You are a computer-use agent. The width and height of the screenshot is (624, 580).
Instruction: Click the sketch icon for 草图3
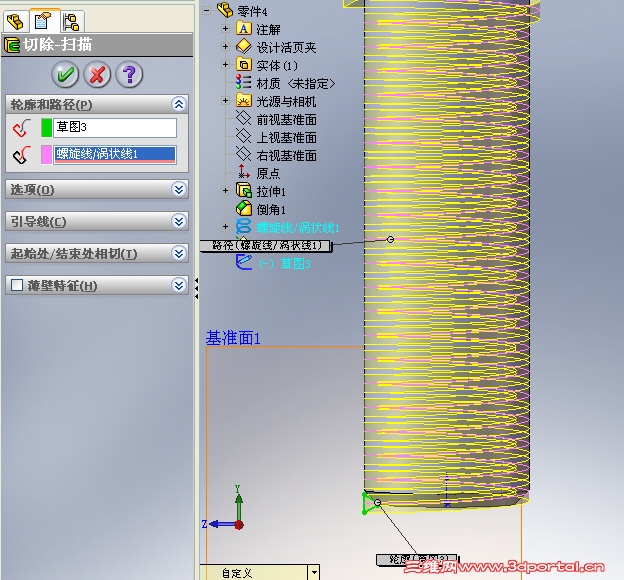pyautogui.click(x=244, y=262)
